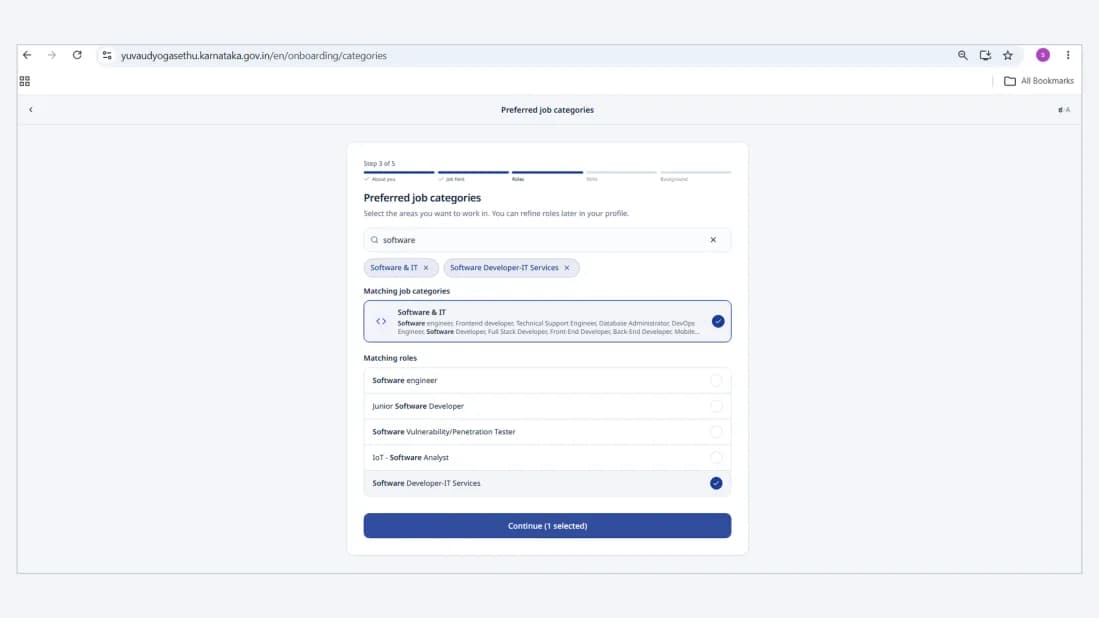Deselect Software Developer-IT Services role
This screenshot has width=1099, height=618.
[547, 483]
